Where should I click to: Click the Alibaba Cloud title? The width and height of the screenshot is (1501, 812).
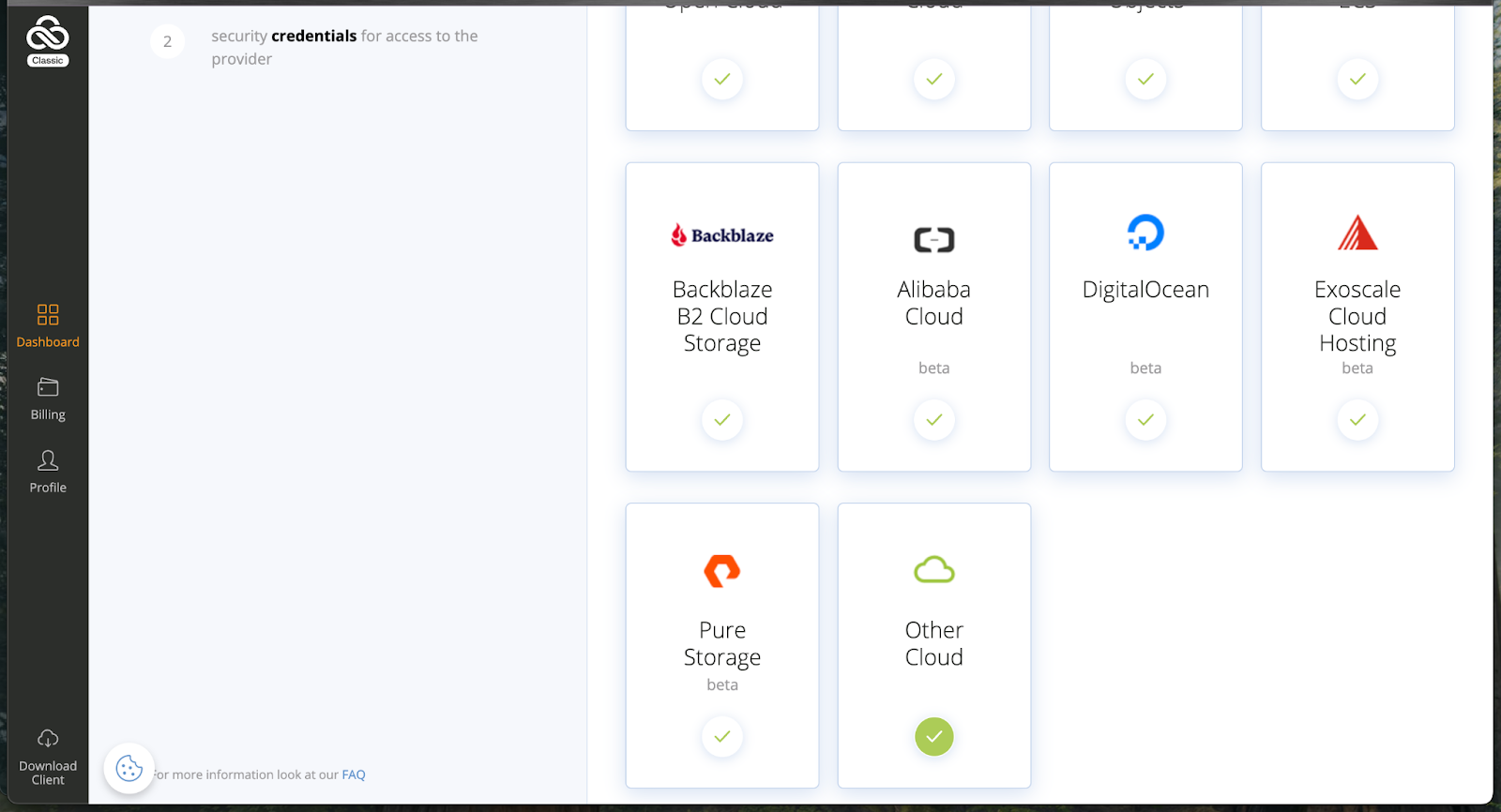tap(934, 303)
